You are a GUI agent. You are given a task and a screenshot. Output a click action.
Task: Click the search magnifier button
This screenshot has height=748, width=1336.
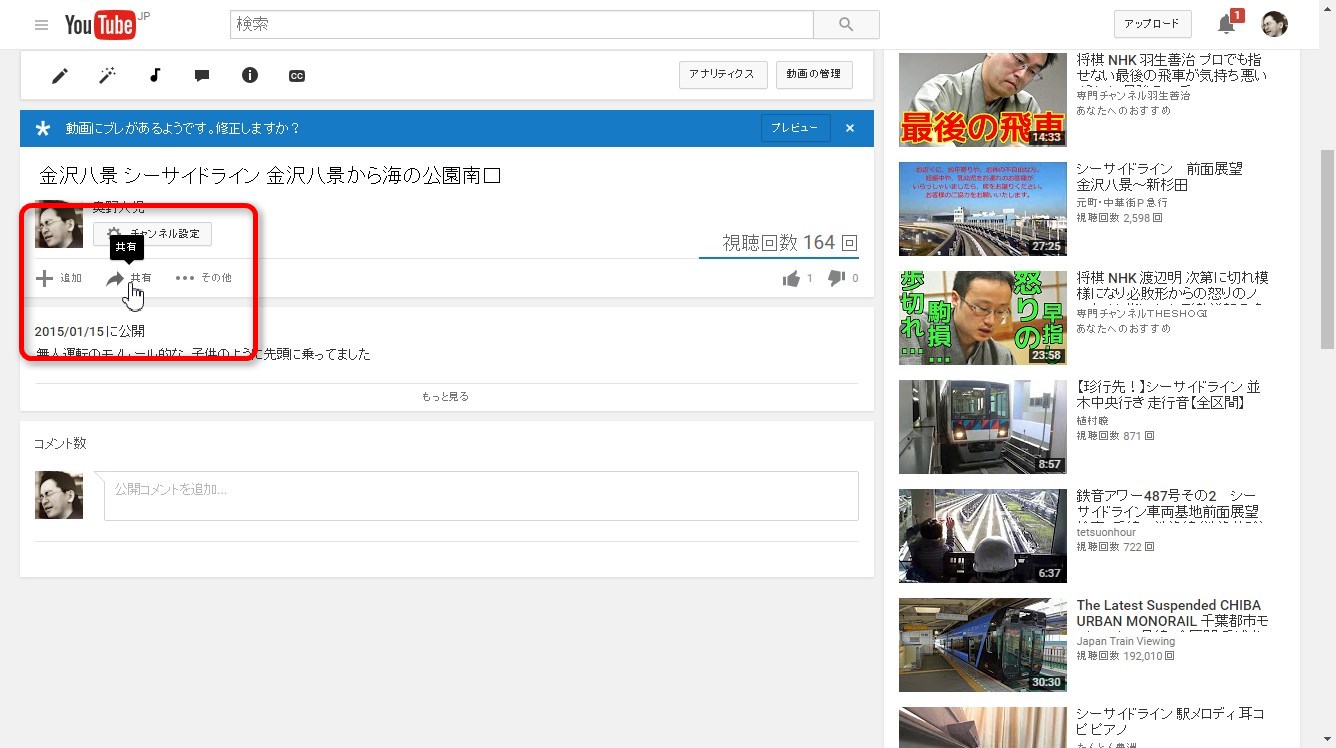[846, 24]
